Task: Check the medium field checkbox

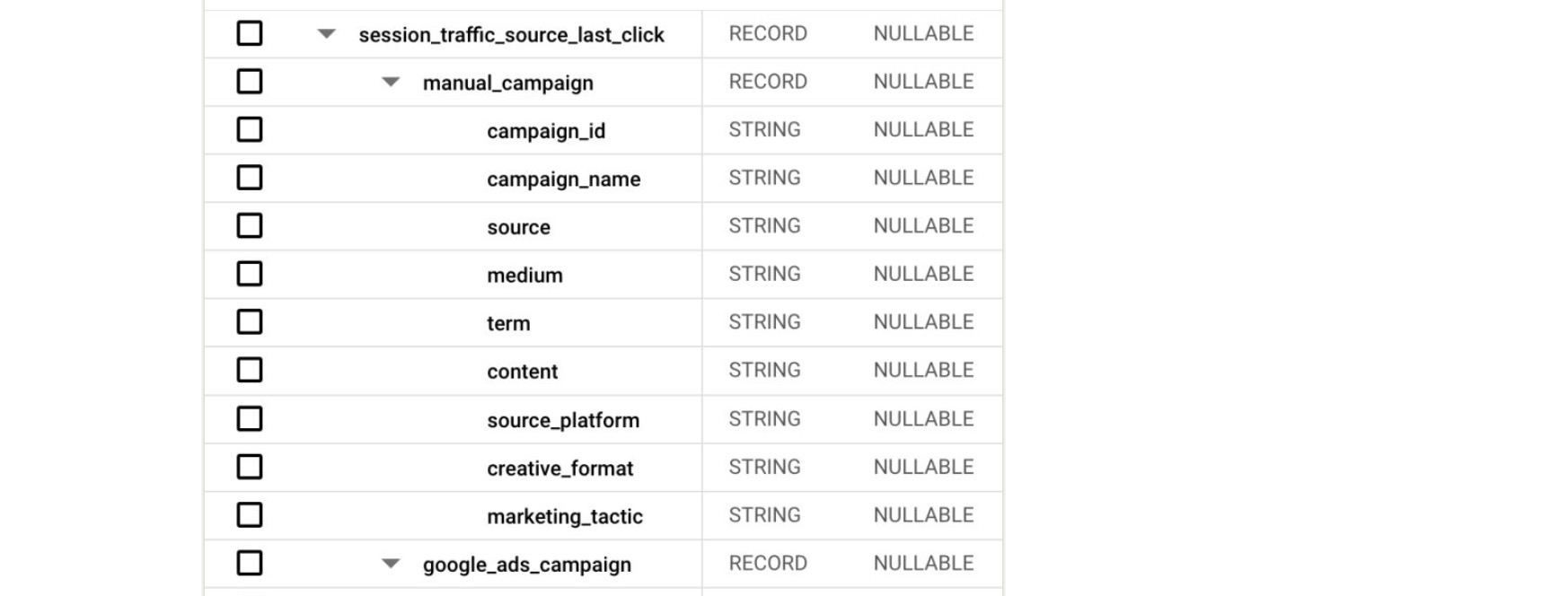Action: pyautogui.click(x=249, y=275)
